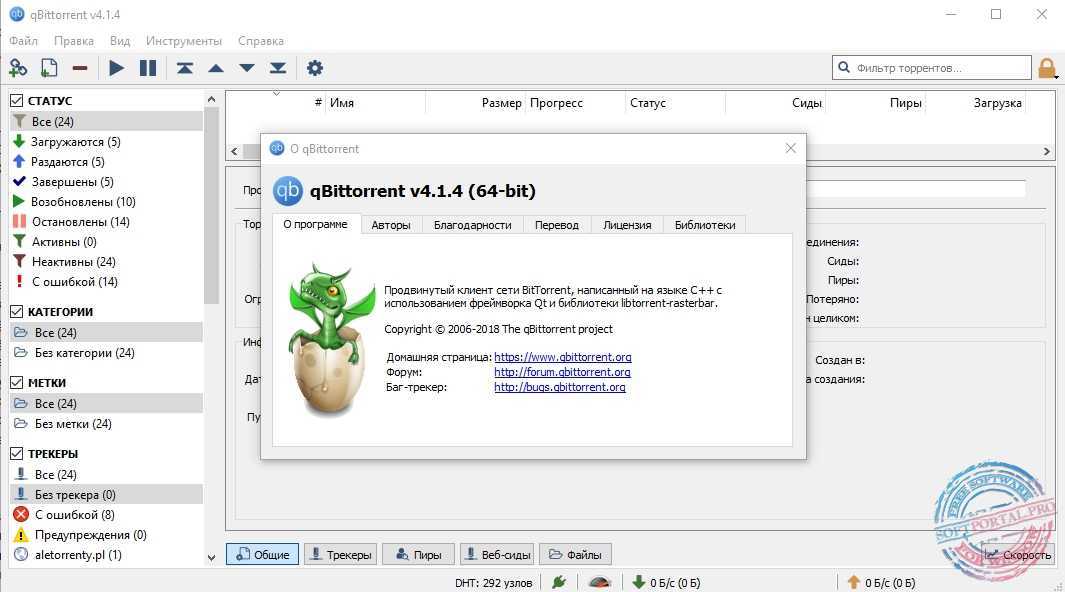Click the orange upload speed arrow
Screen dimensions: 1065x592
coord(854,582)
